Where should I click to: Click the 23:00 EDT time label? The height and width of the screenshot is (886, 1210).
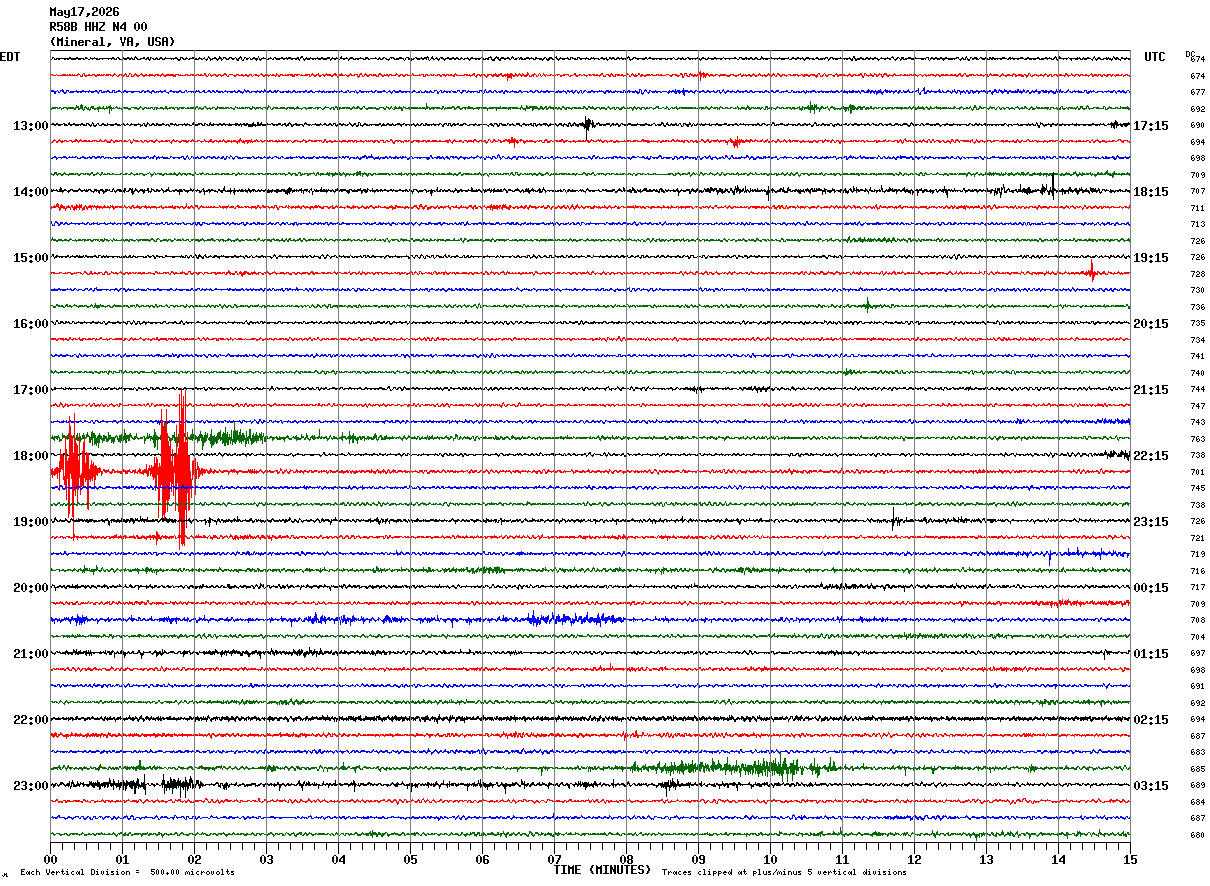click(31, 786)
